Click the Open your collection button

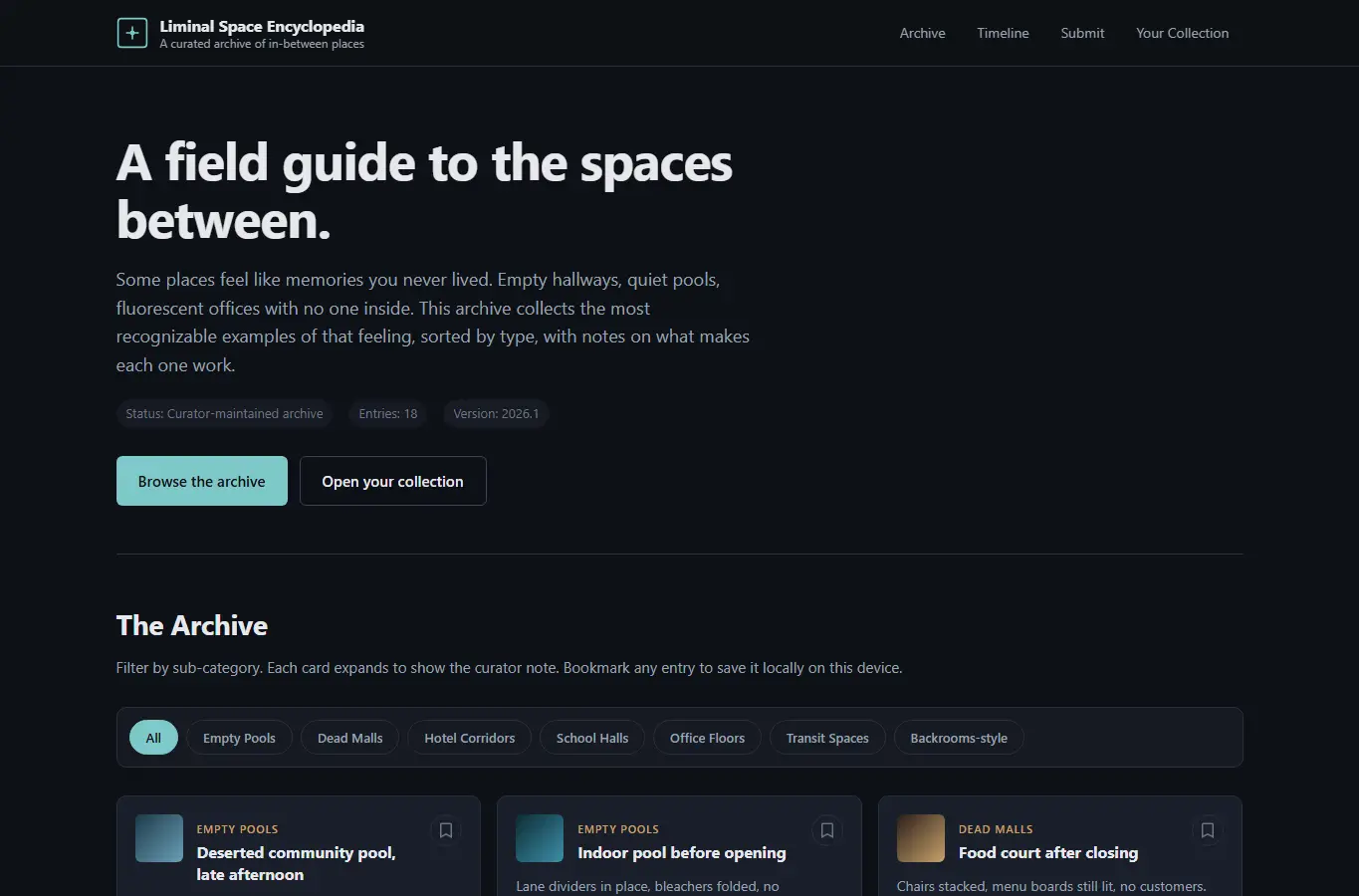pos(392,481)
